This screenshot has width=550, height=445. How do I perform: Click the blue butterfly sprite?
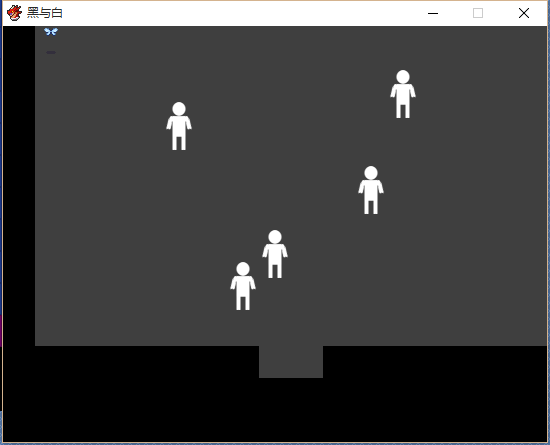coord(51,32)
